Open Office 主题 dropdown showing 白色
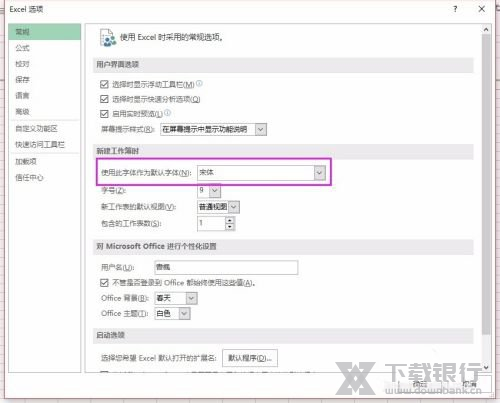Image resolution: width=500 pixels, height=403 pixels. (x=184, y=313)
